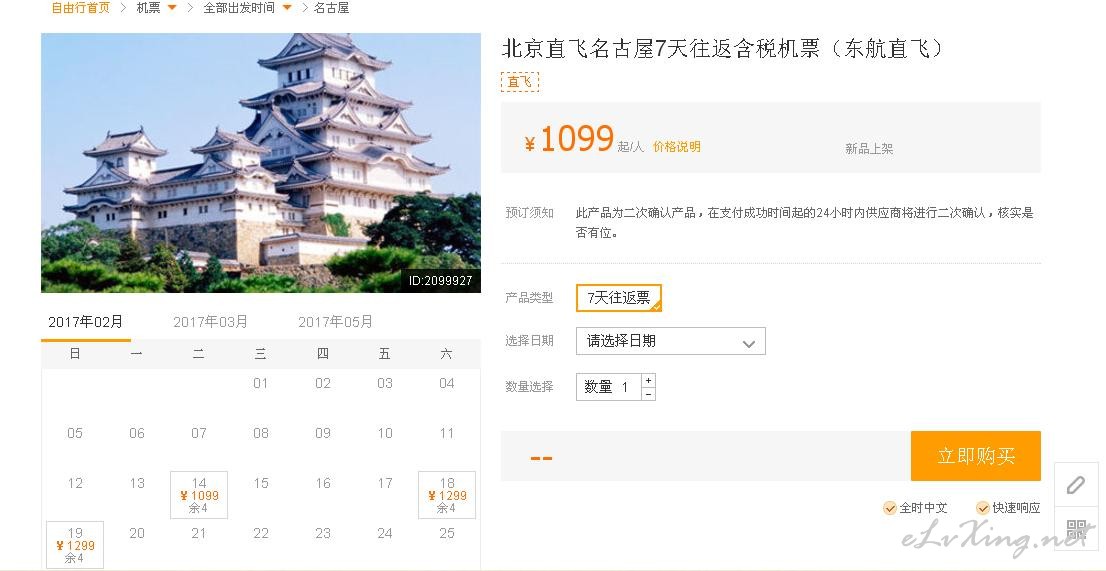Image resolution: width=1106 pixels, height=571 pixels.
Task: Open the QR code icon
Action: point(1075,529)
